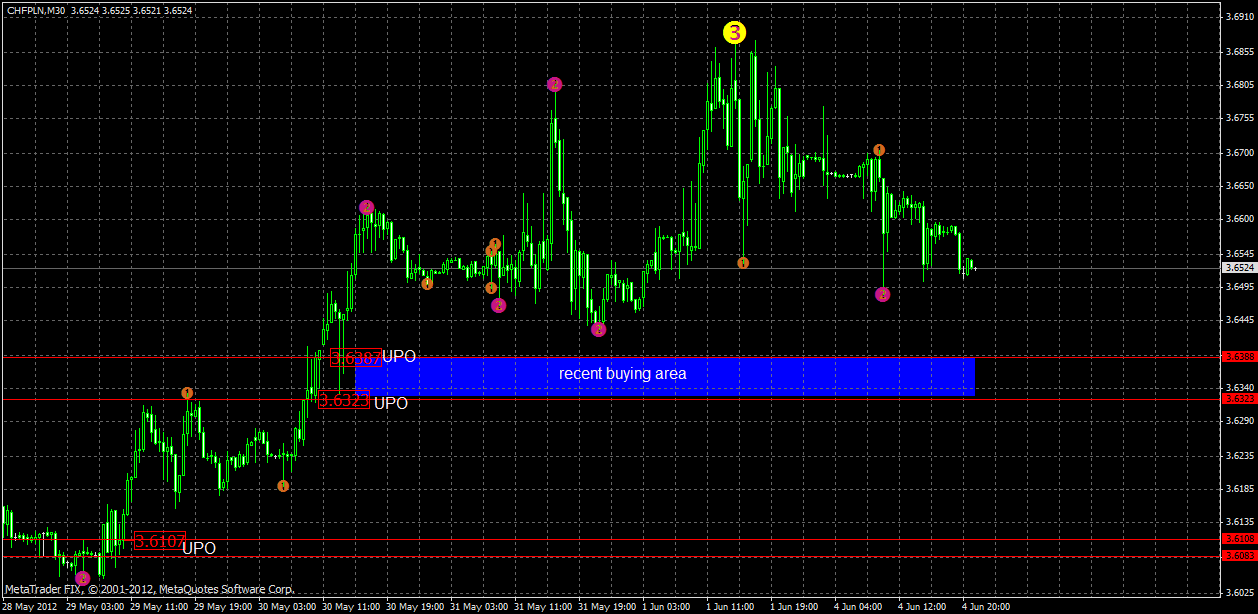Click the 3.6387 UPO price label
The height and width of the screenshot is (614, 1258).
356,356
